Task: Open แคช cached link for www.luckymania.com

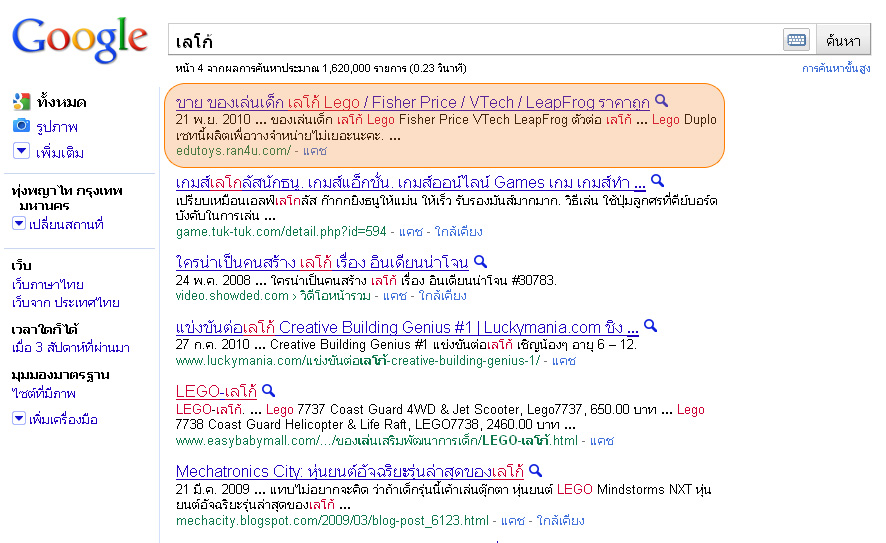Action: coord(564,360)
